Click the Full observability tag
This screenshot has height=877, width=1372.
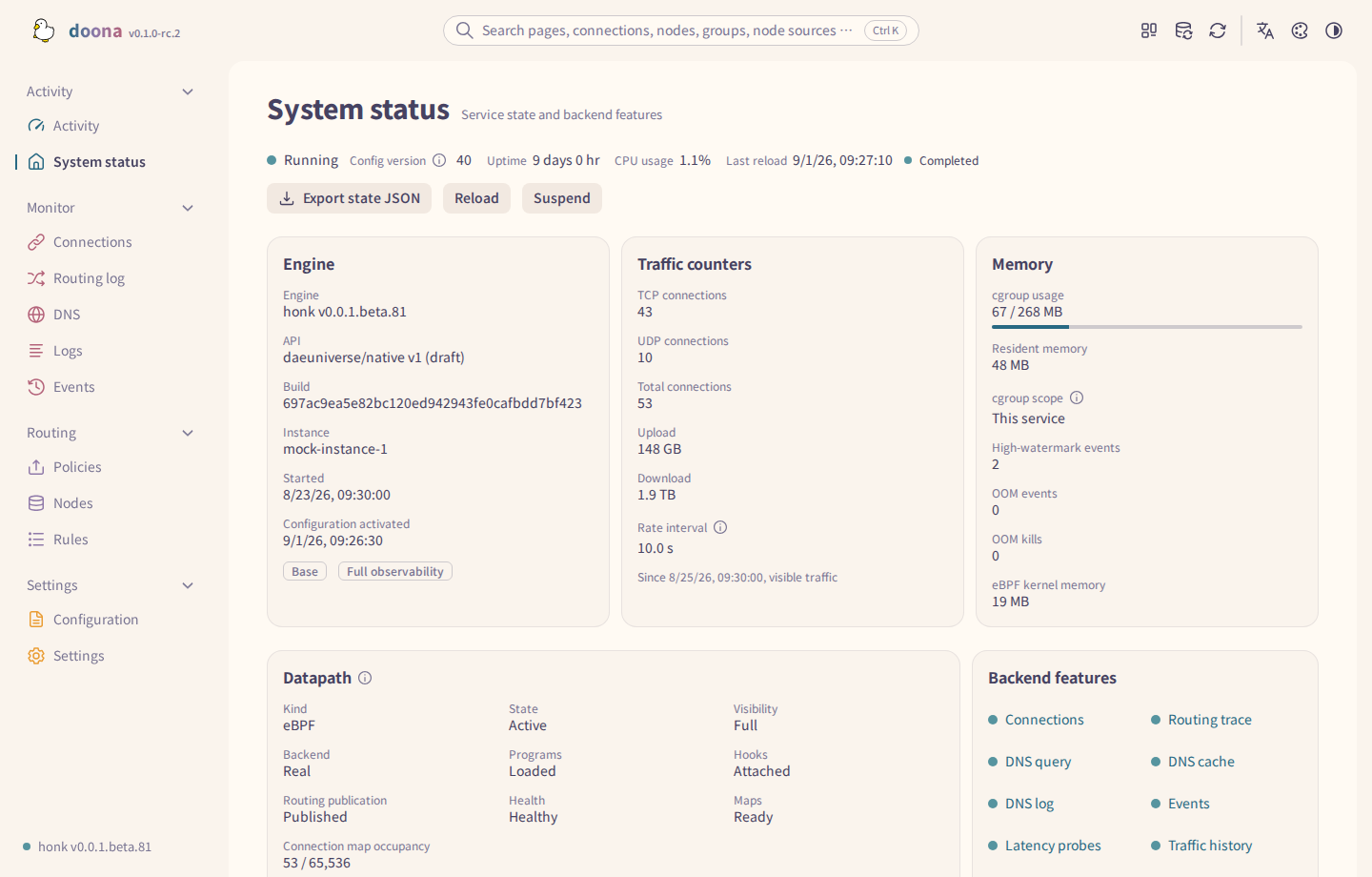pos(395,571)
